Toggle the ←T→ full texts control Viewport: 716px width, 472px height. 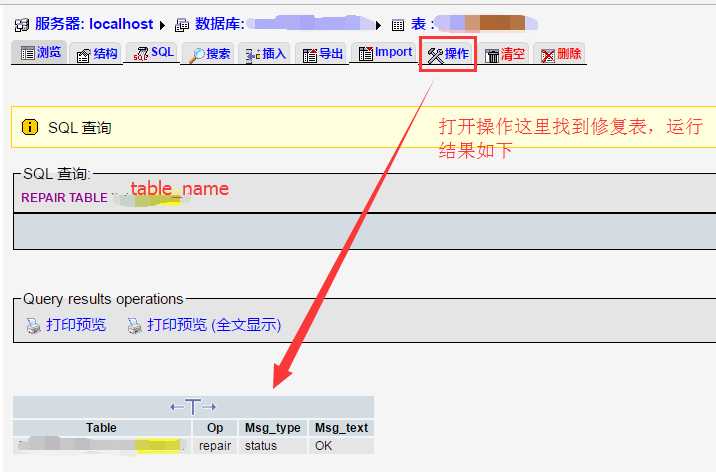(193, 406)
